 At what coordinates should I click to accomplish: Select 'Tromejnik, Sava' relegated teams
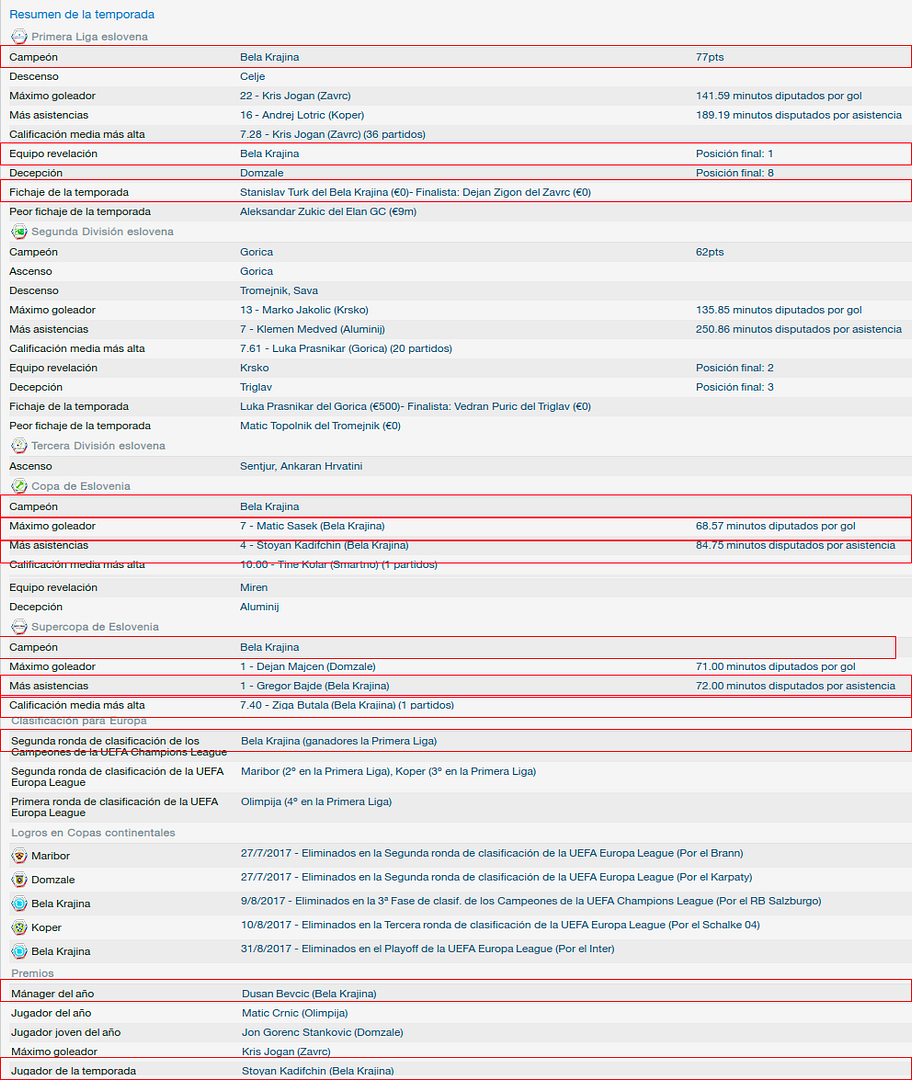coord(279,291)
